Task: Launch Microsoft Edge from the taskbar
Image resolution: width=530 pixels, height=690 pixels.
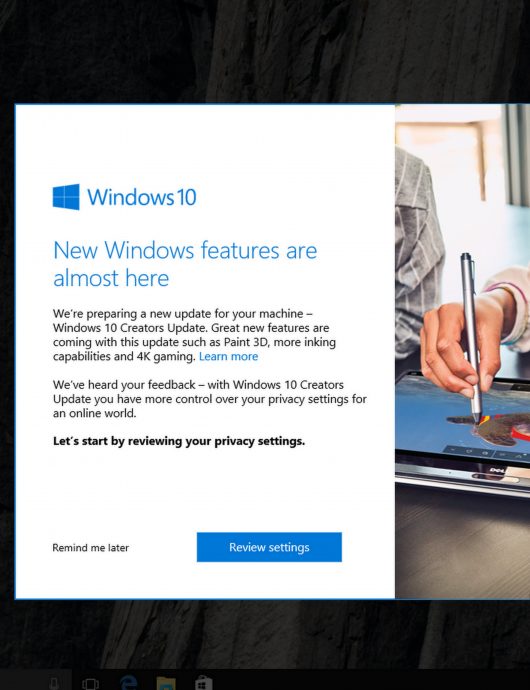Action: [129, 683]
